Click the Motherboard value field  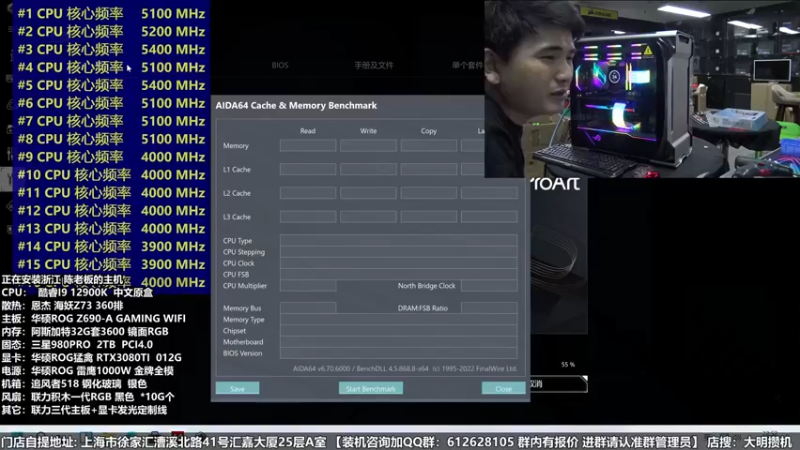coord(398,342)
